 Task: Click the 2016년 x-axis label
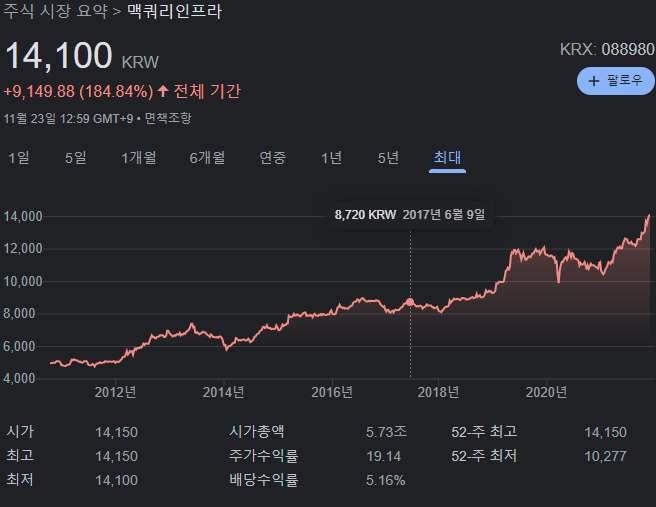pyautogui.click(x=332, y=392)
